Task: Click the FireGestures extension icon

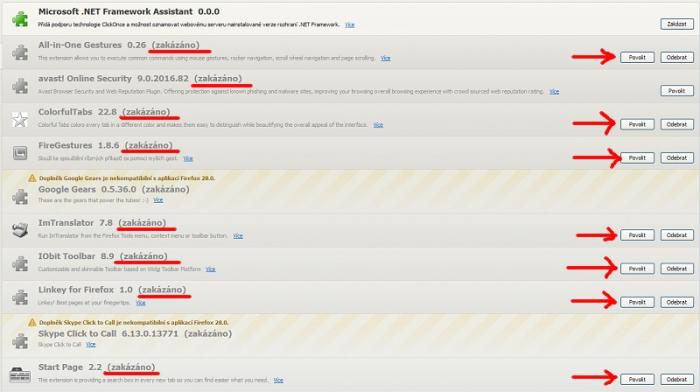Action: click(20, 153)
